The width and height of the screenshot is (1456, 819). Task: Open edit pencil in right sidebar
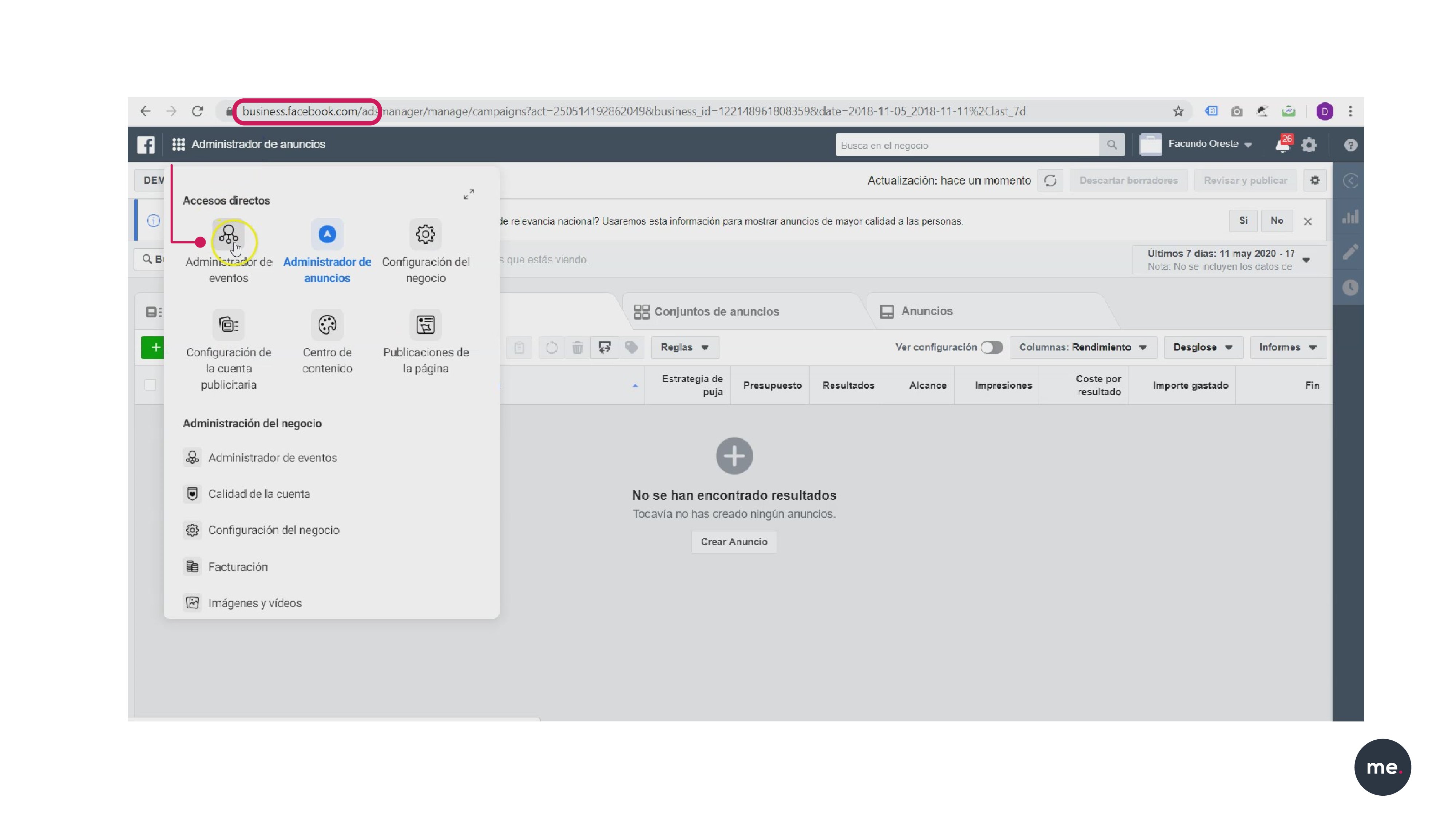[1350, 252]
